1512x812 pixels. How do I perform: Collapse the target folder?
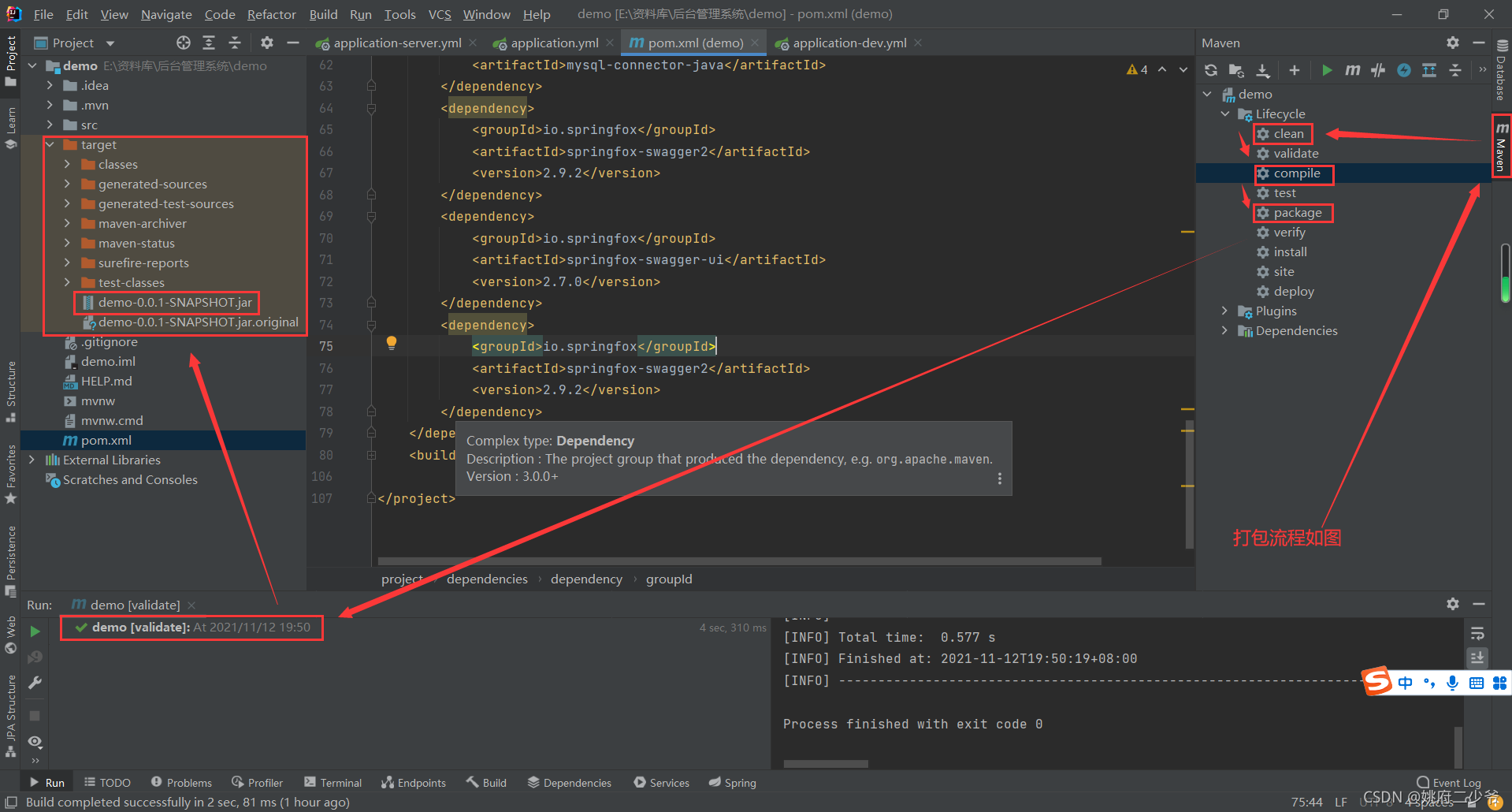coord(50,145)
